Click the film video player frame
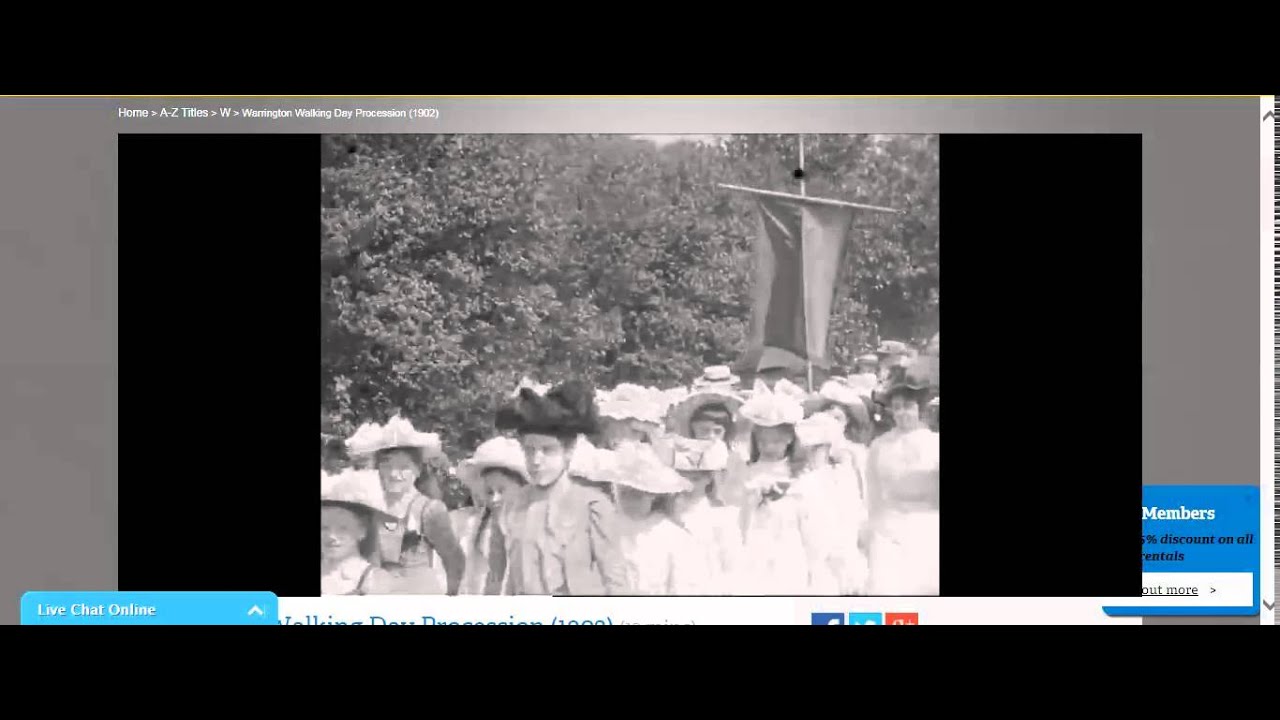1280x720 pixels. coord(629,365)
